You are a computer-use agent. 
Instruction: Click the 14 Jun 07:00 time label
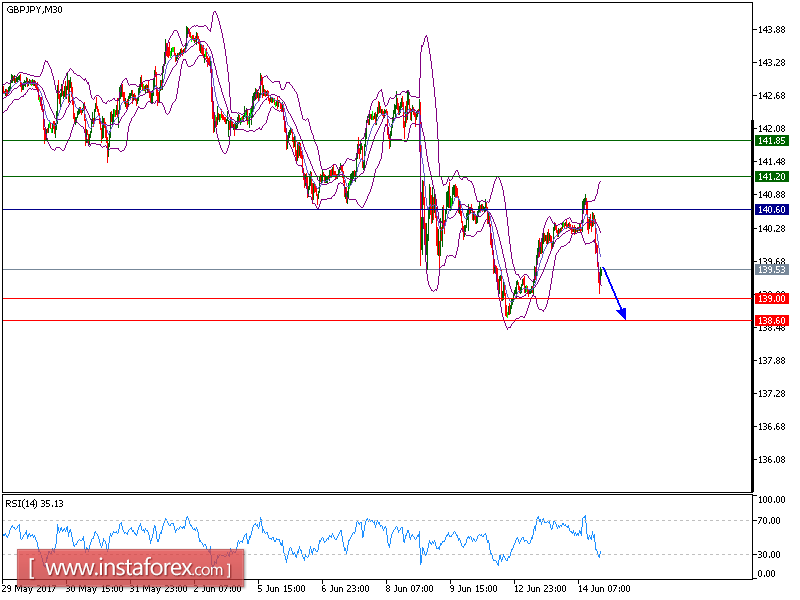[604, 588]
